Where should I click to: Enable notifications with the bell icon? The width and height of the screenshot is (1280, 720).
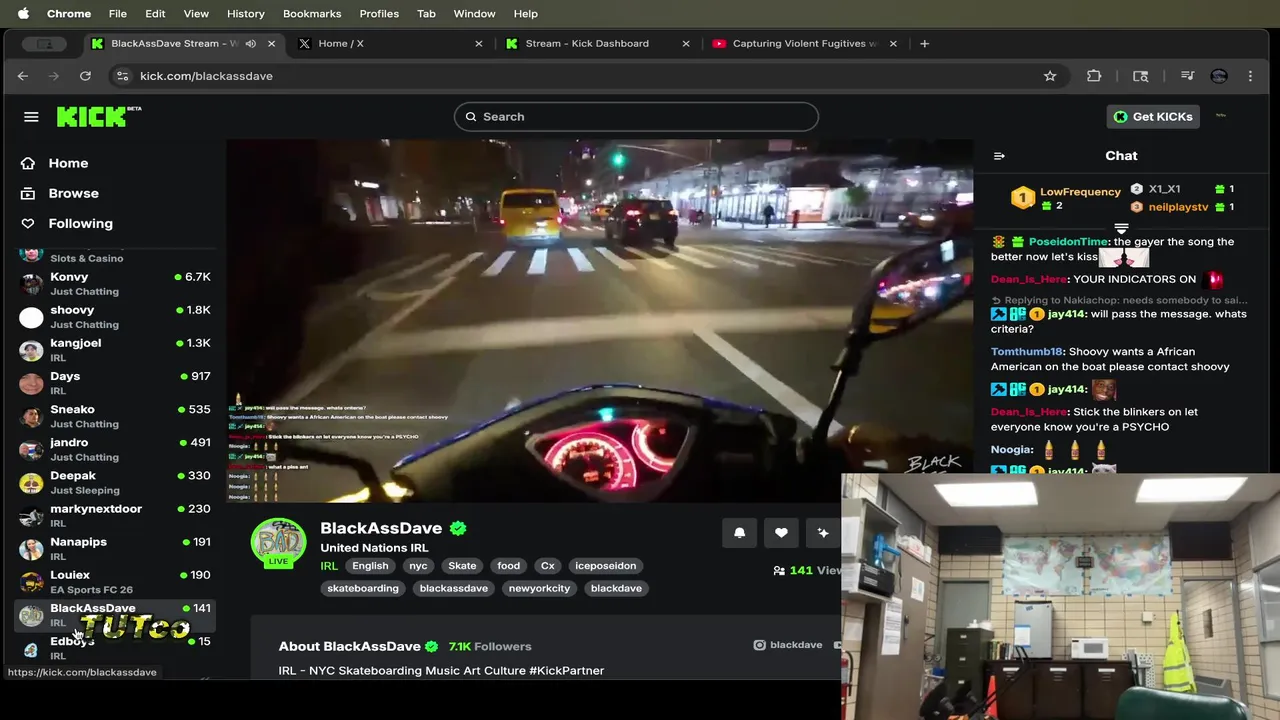tap(740, 533)
